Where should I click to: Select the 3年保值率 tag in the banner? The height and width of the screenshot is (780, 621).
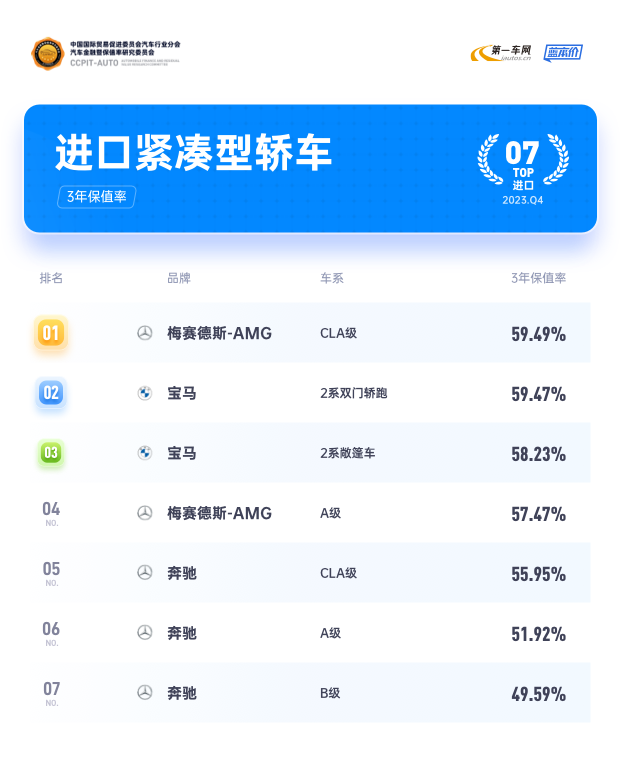[x=97, y=196]
